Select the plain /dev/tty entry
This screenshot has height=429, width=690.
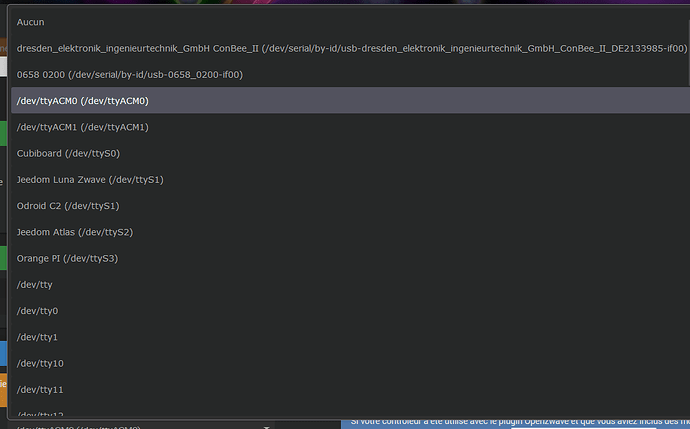pyautogui.click(x=350, y=285)
